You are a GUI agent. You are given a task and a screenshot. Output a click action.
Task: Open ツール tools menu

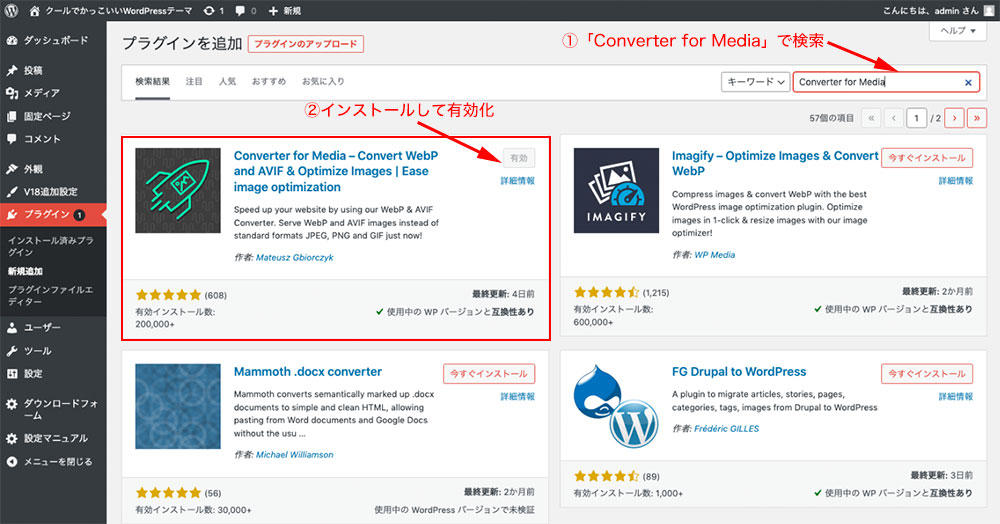click(53, 351)
